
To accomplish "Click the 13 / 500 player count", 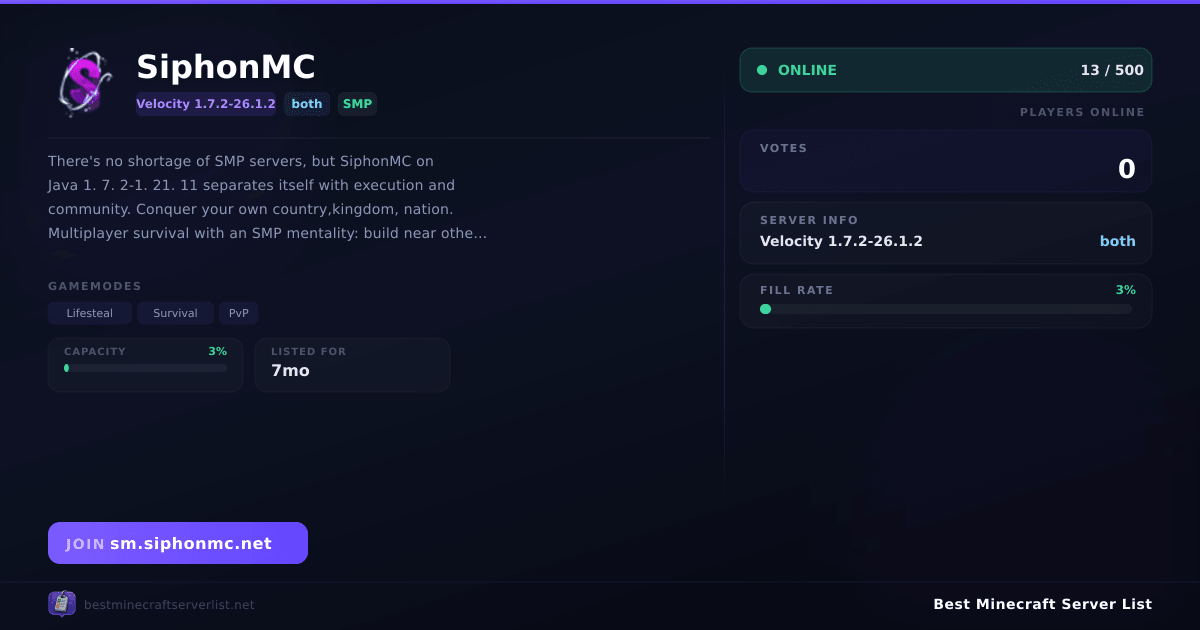I will click(1112, 70).
